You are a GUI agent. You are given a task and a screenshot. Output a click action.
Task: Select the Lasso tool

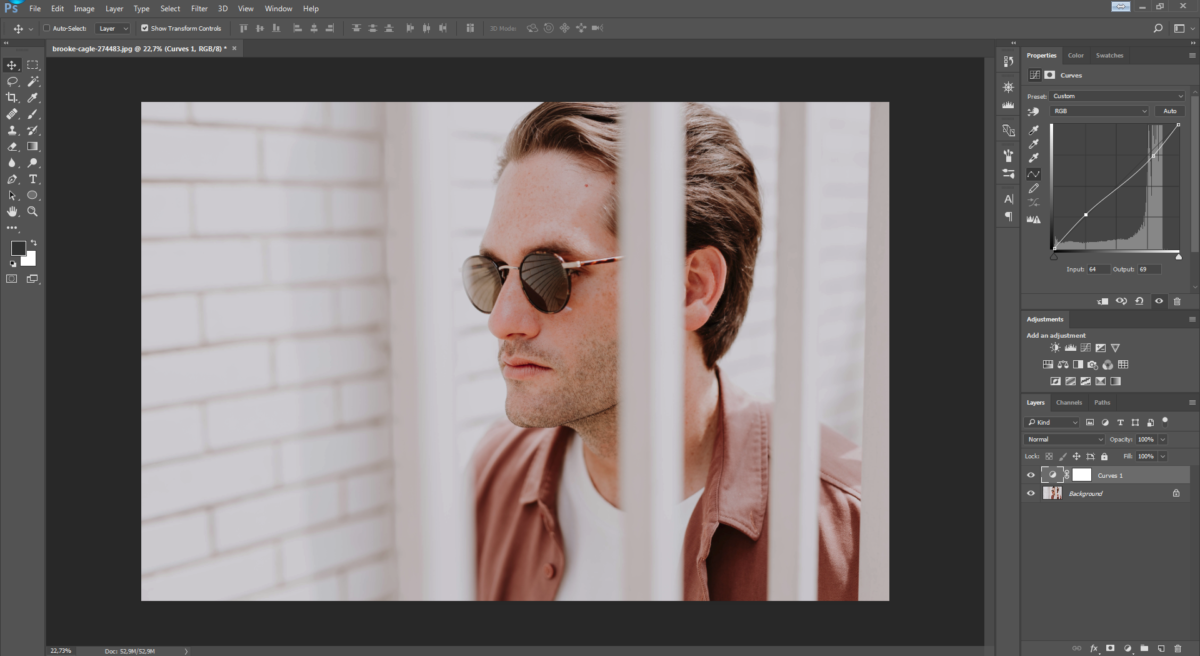(12, 81)
